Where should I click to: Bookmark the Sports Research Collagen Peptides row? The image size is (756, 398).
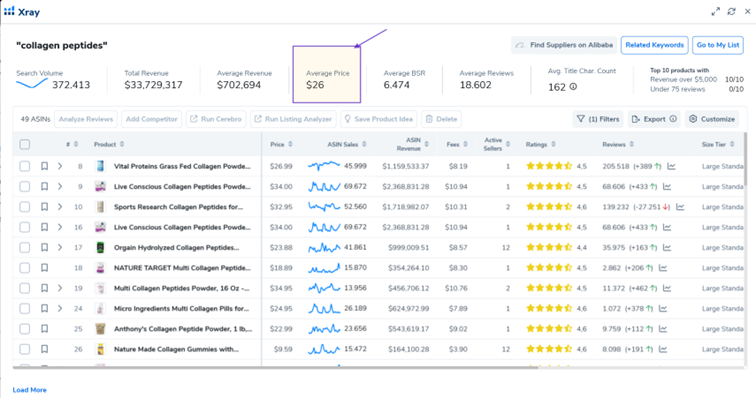(x=44, y=207)
